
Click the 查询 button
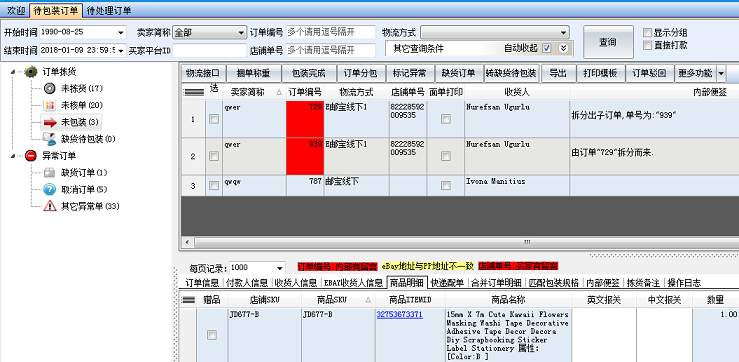click(608, 42)
